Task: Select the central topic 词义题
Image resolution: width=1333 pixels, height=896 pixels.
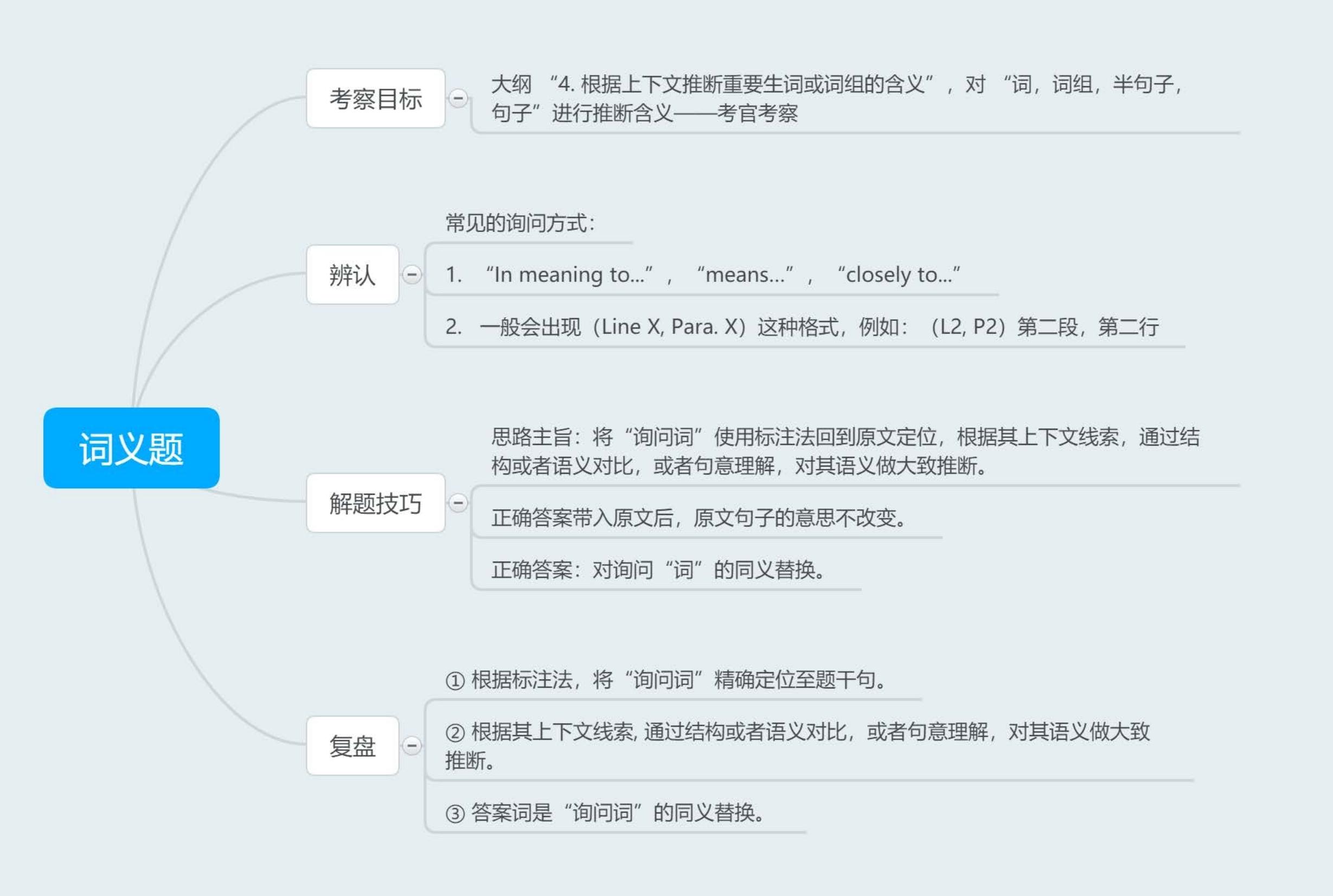Action: tap(131, 448)
